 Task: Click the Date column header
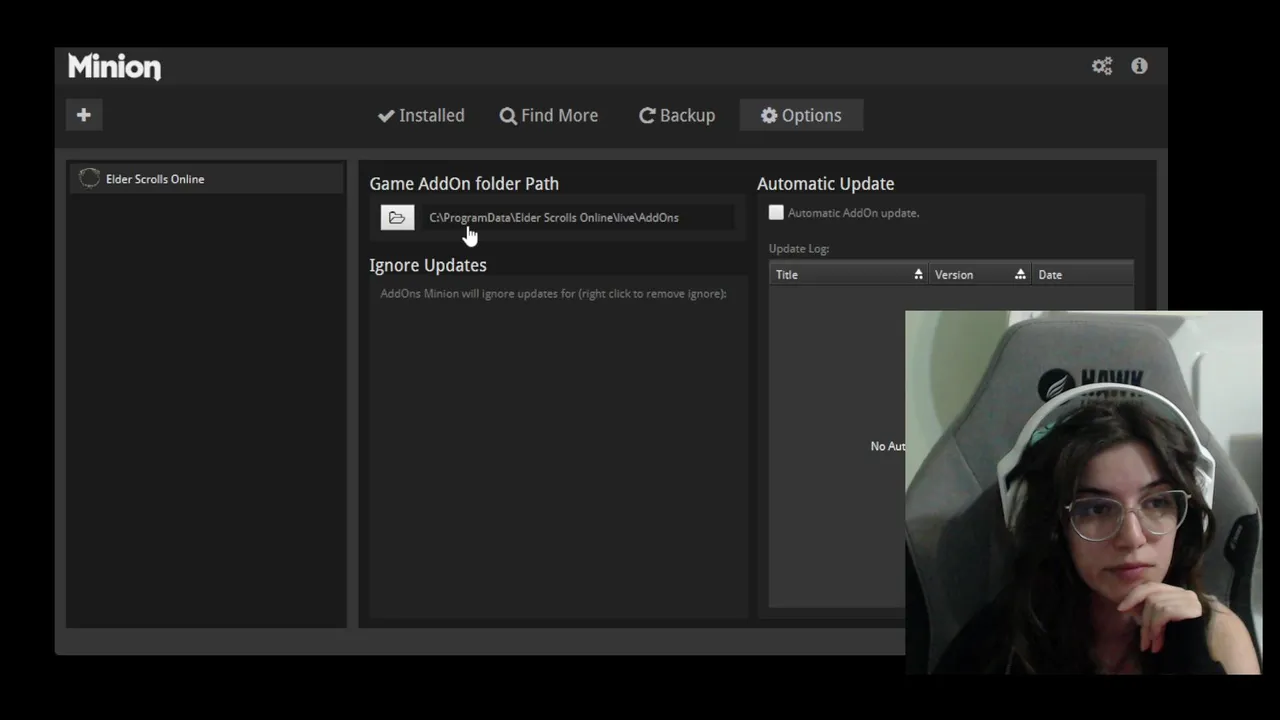point(1083,274)
